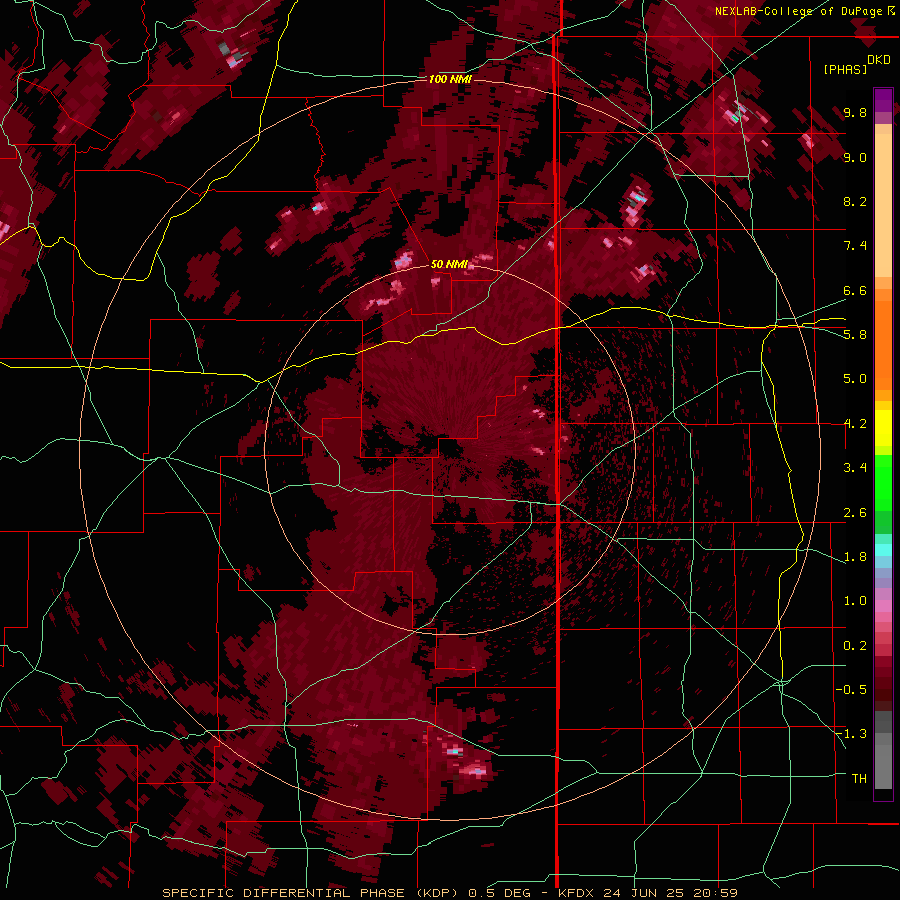The image size is (900, 900).
Task: Click the 100 NMI range ring label
Action: [450, 79]
